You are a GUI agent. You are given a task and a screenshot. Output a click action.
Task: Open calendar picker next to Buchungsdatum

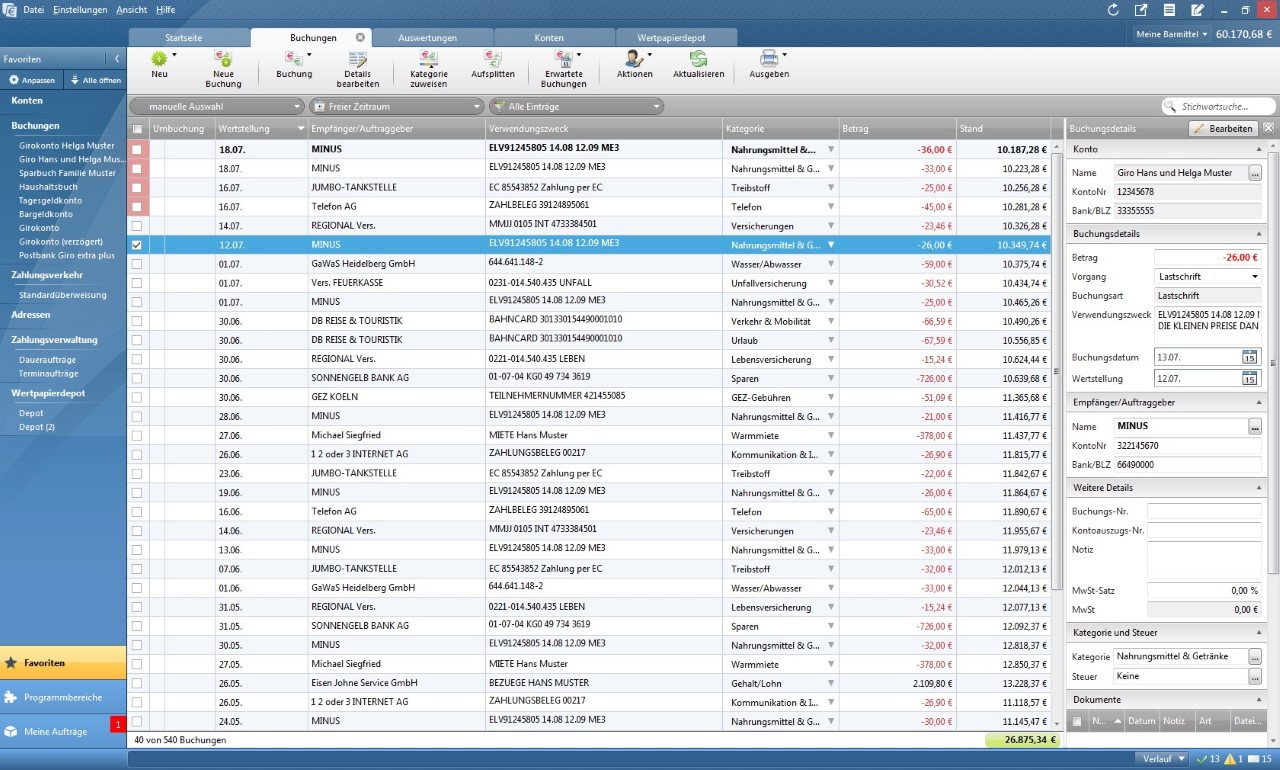click(1249, 357)
